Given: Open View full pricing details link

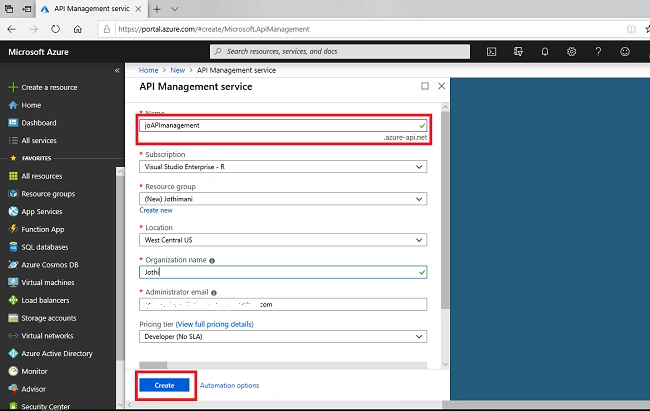Looking at the screenshot, I should tap(215, 324).
